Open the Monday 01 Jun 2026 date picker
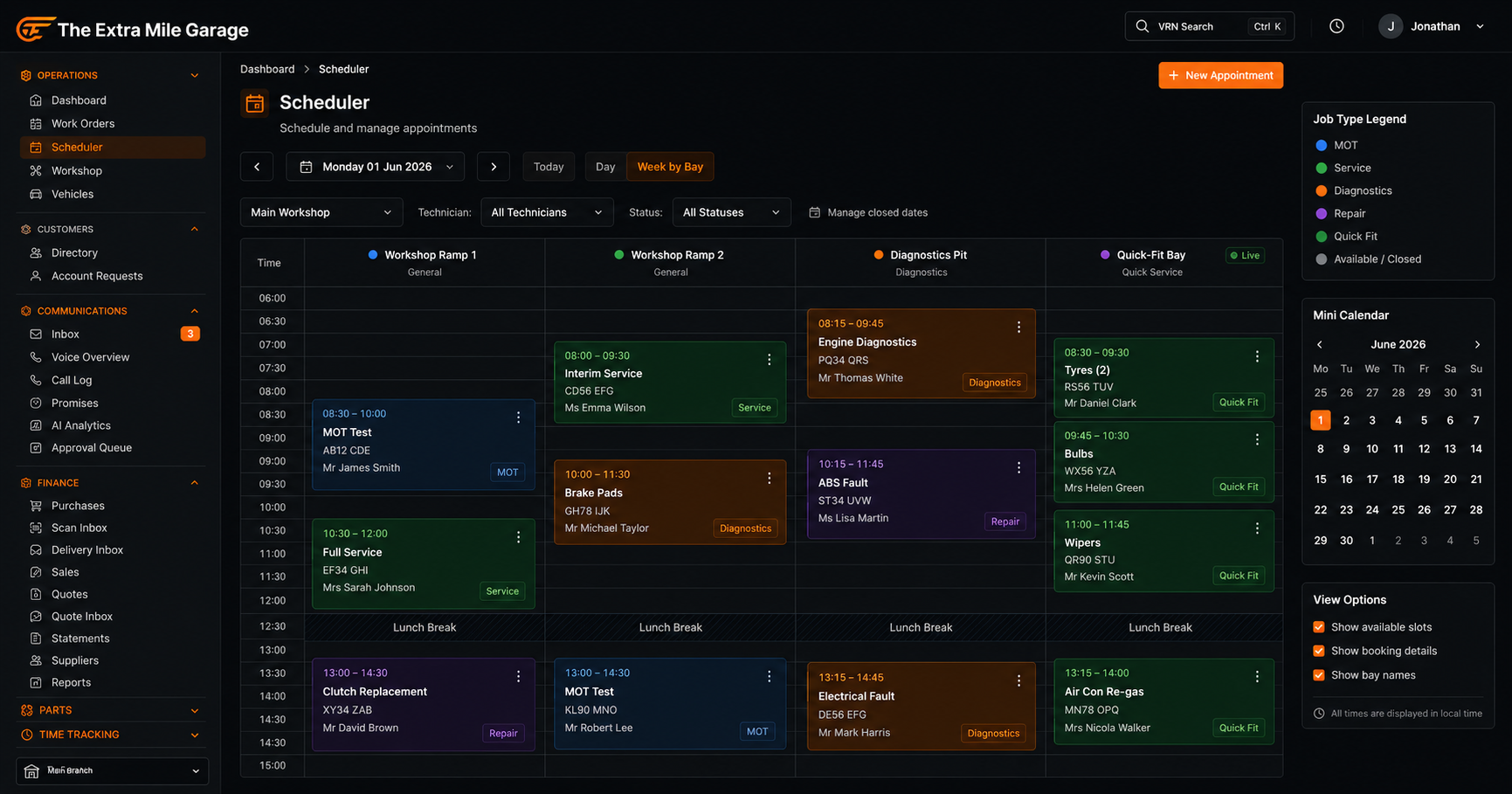The width and height of the screenshot is (1512, 794). (376, 167)
